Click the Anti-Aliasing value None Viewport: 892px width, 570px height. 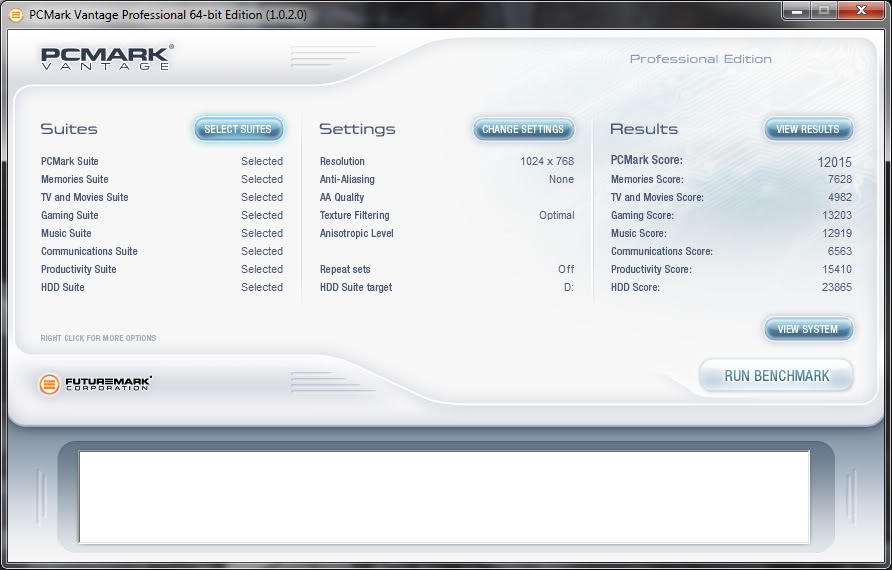coord(561,179)
